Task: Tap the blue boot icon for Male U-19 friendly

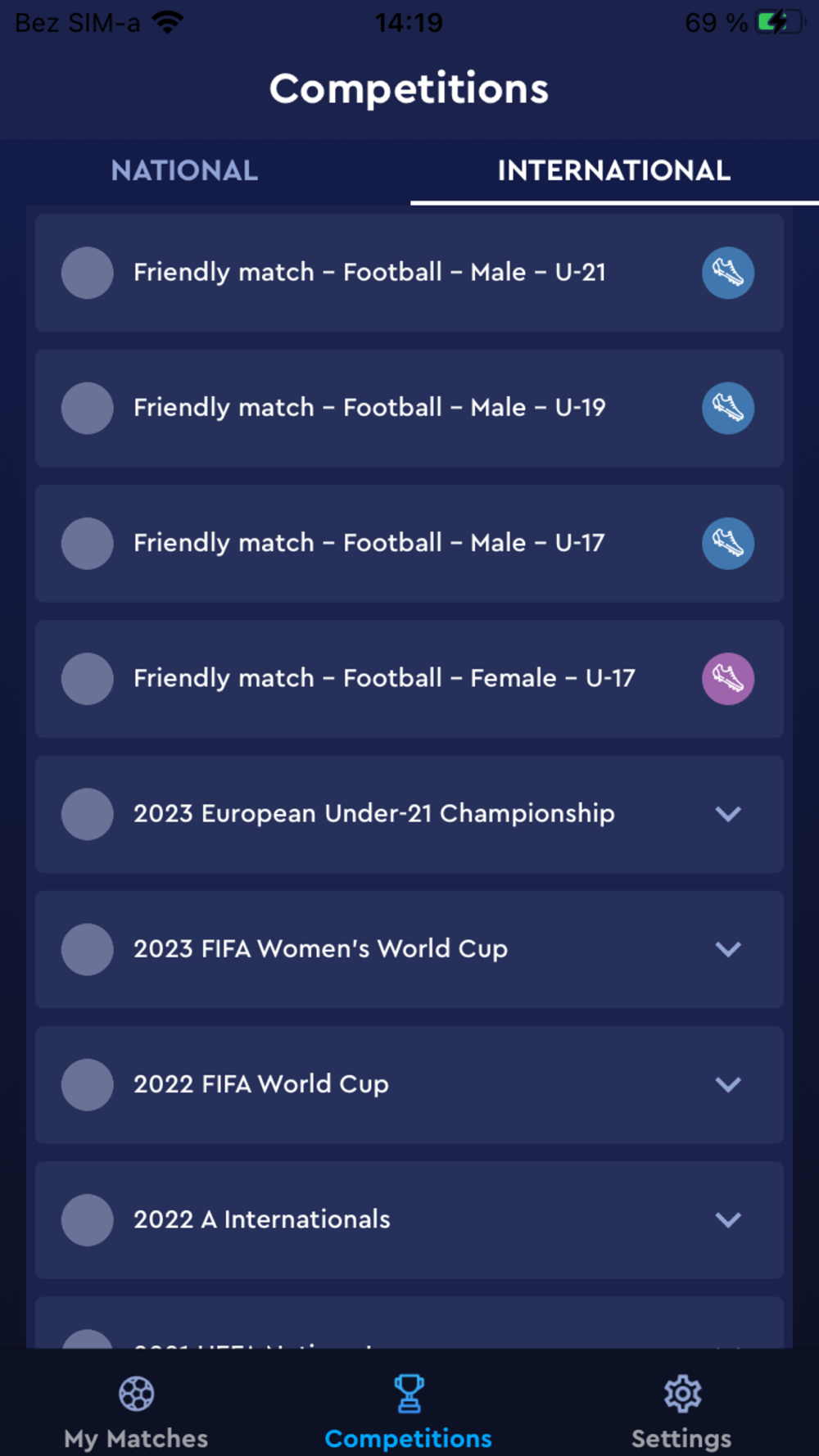Action: click(x=727, y=408)
